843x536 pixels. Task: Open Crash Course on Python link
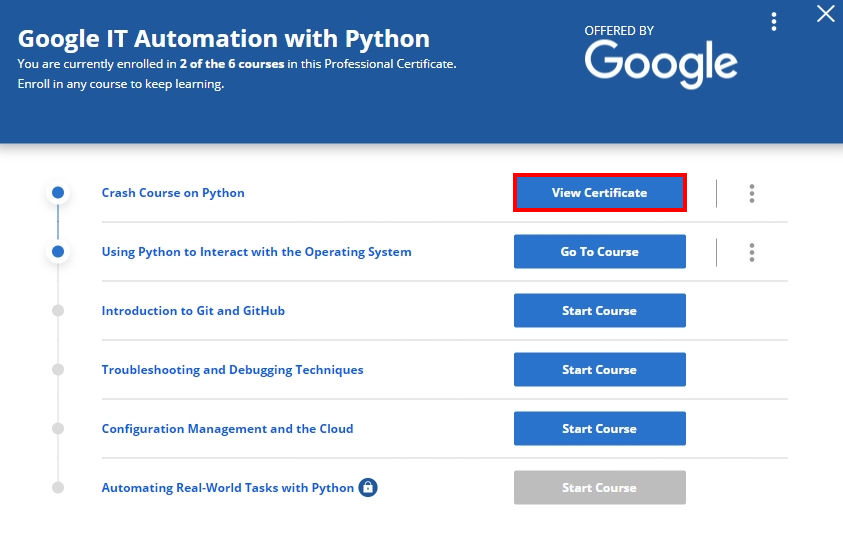coord(173,193)
